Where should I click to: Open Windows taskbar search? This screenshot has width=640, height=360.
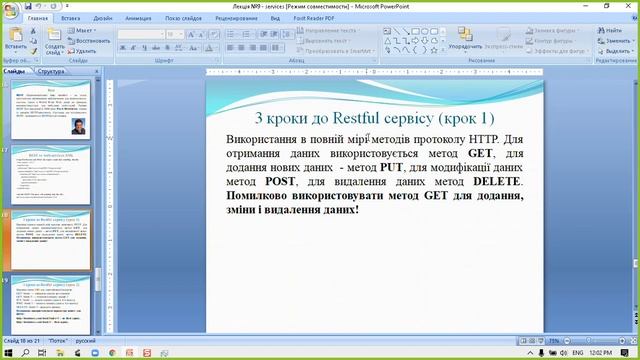[x=25, y=353]
